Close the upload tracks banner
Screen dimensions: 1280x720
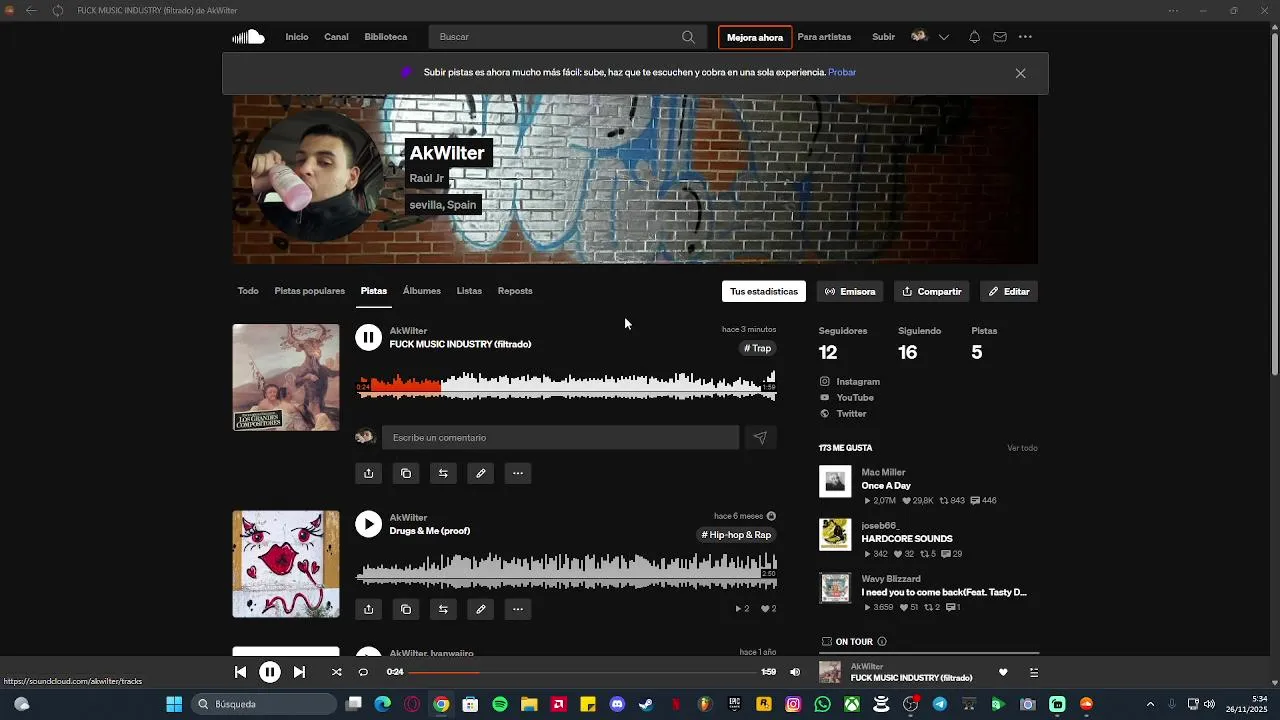1020,73
